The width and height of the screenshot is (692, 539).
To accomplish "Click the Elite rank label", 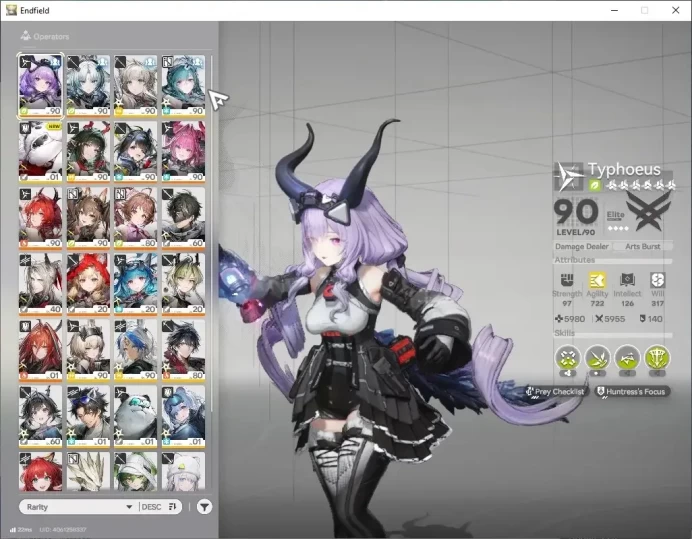I will coord(615,215).
